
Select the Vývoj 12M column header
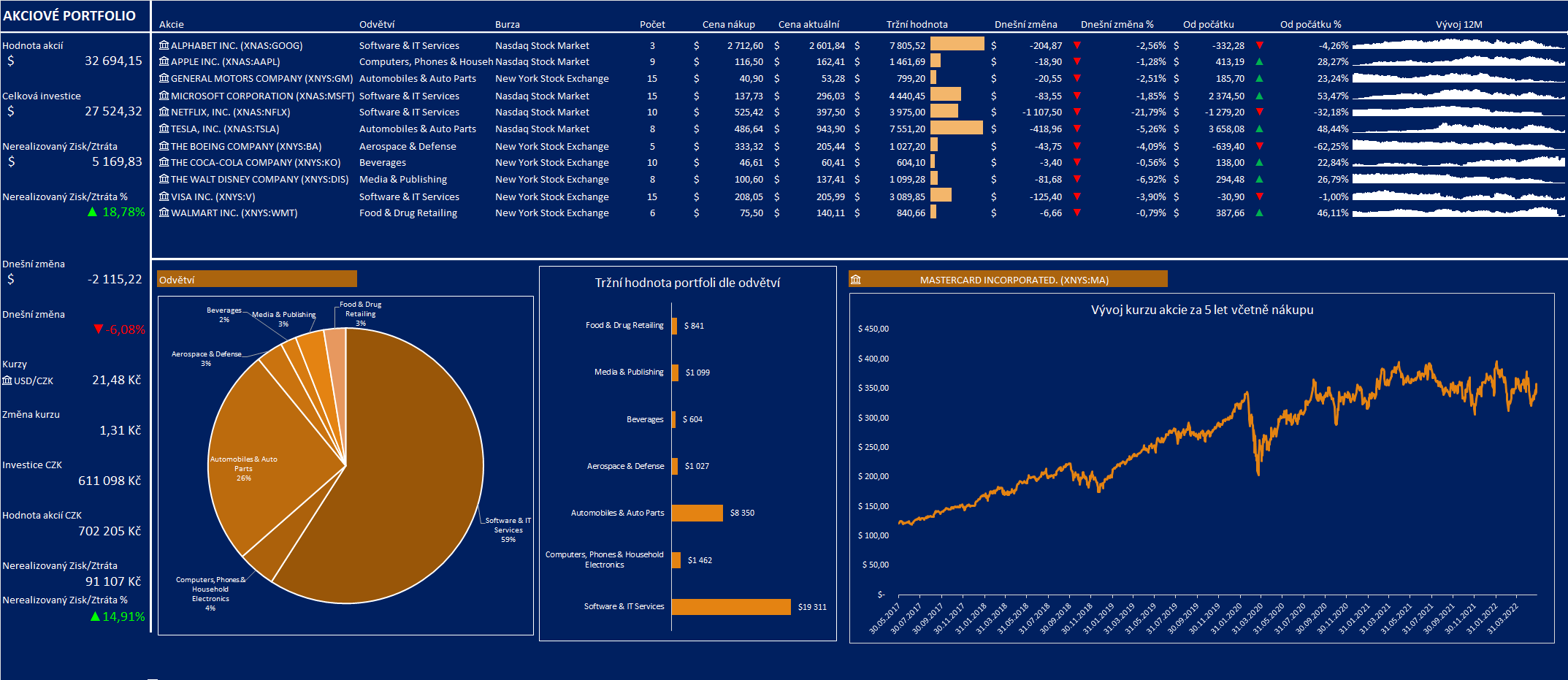[1459, 24]
